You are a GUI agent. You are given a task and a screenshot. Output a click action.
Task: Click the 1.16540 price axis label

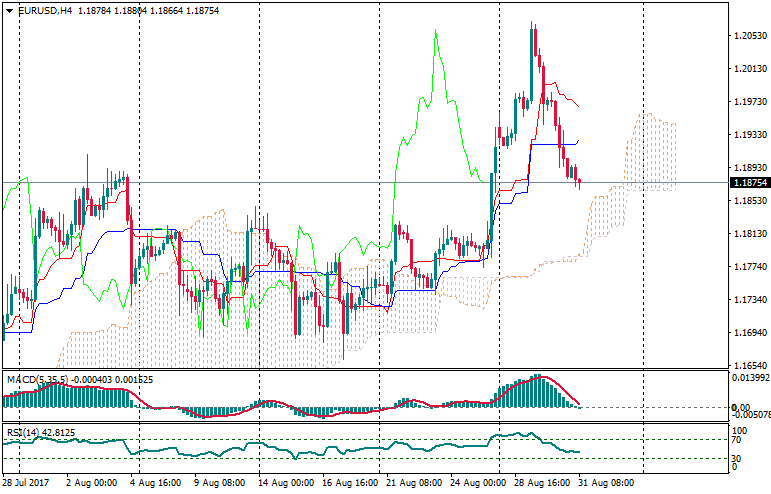[750, 366]
